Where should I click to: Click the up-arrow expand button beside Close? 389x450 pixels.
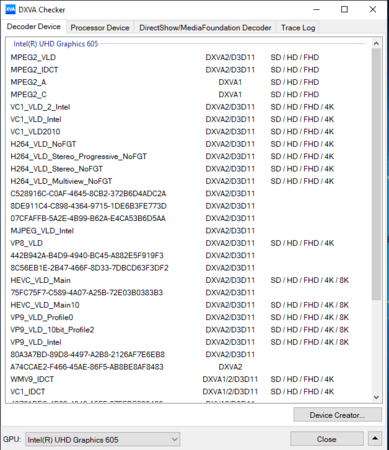click(x=375, y=439)
